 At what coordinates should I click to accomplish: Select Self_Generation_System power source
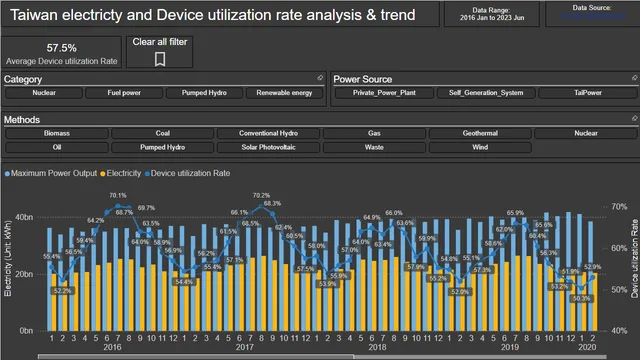click(x=486, y=93)
